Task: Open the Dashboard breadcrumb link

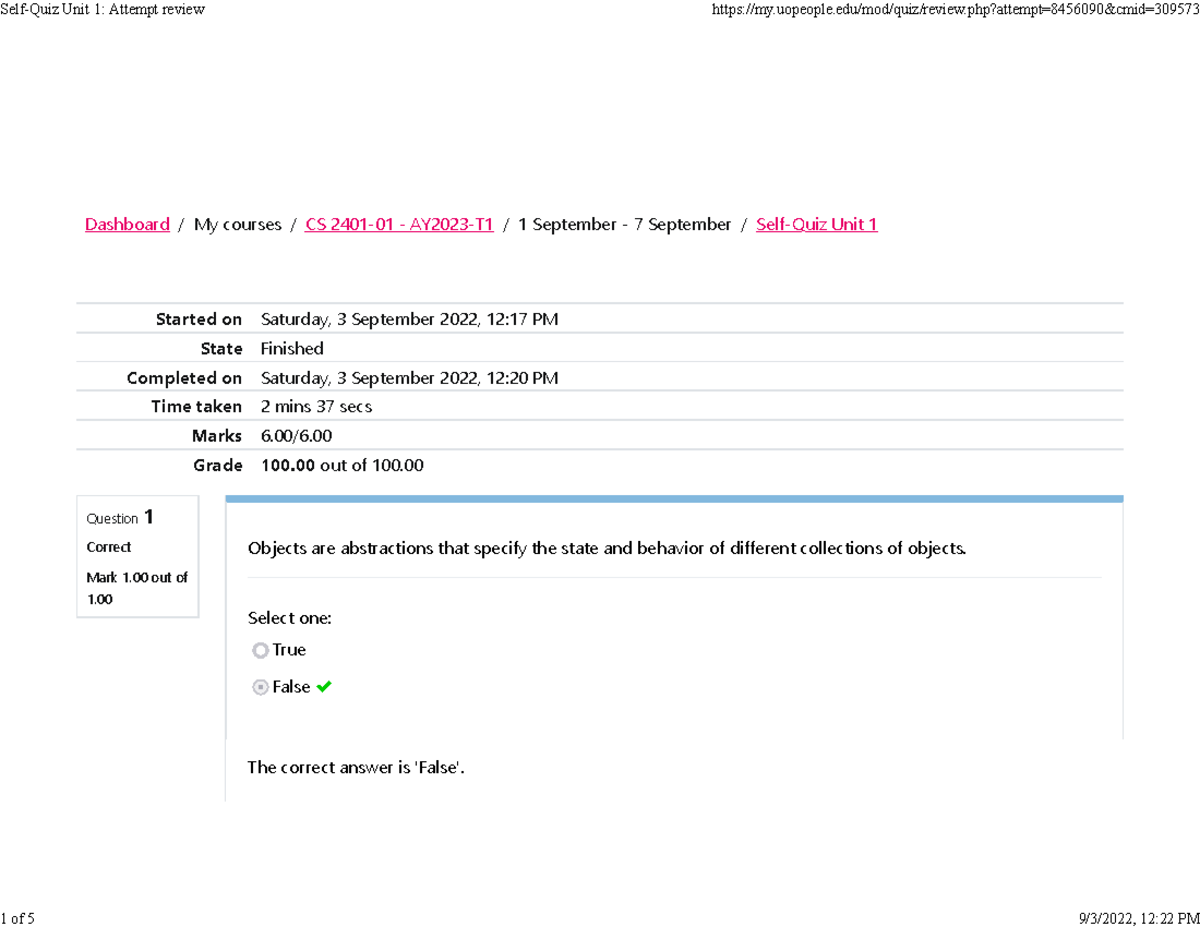Action: pos(127,224)
